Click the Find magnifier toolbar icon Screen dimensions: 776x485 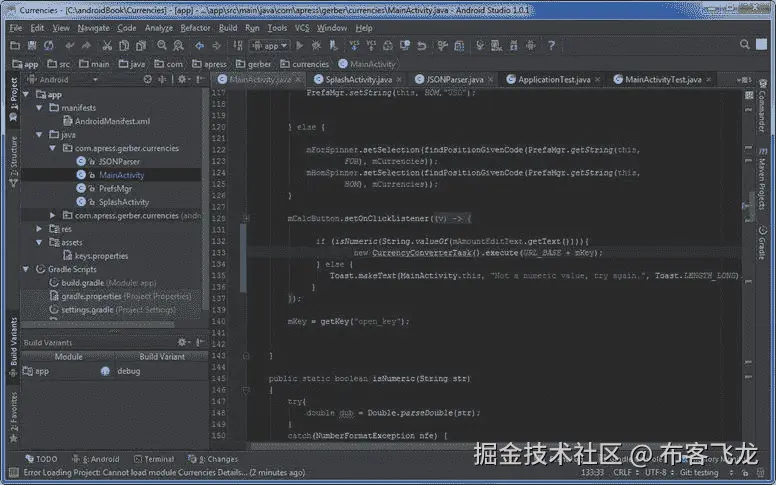pyautogui.click(x=161, y=46)
